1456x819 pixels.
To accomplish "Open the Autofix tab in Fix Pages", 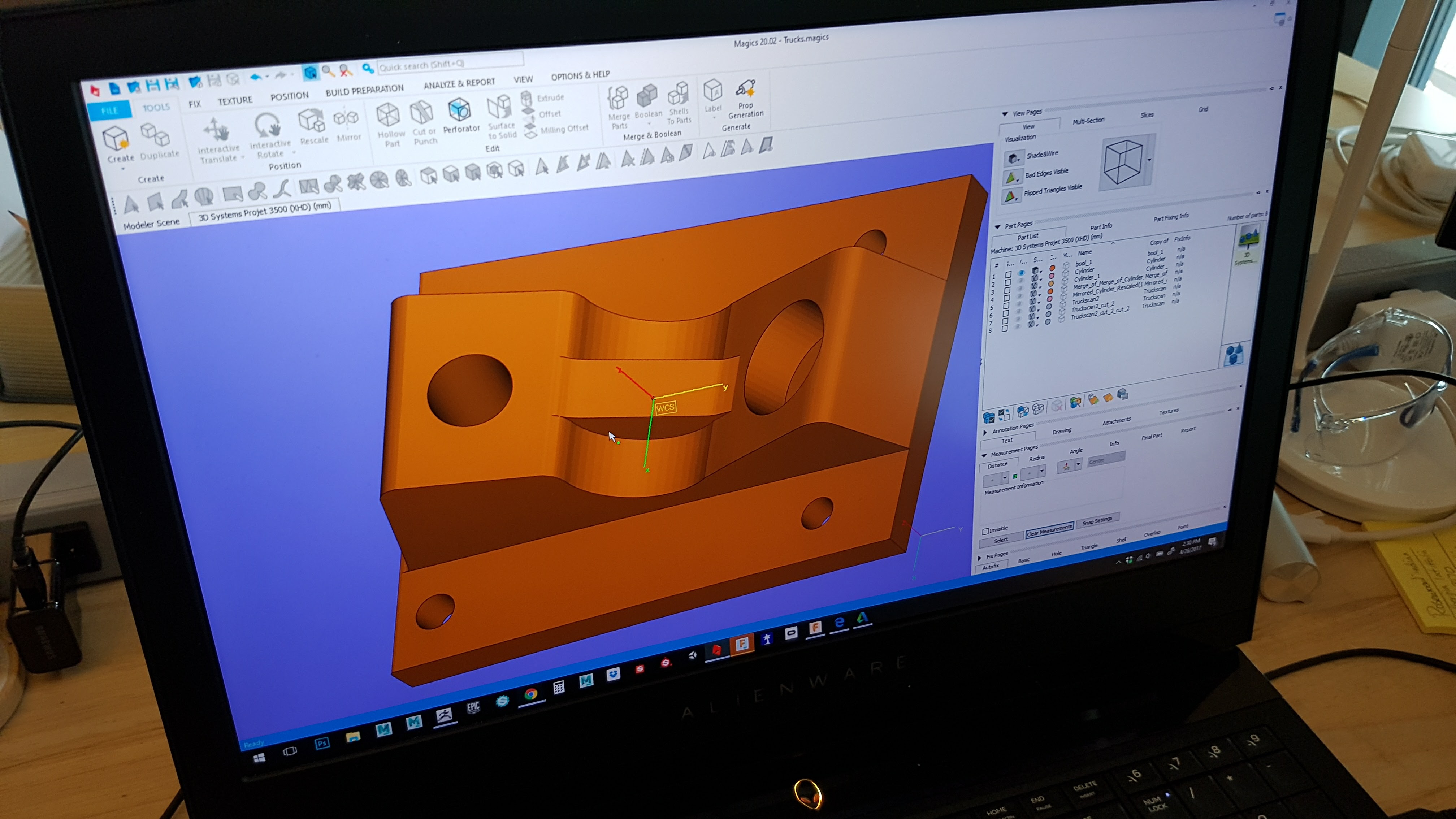I will click(991, 567).
